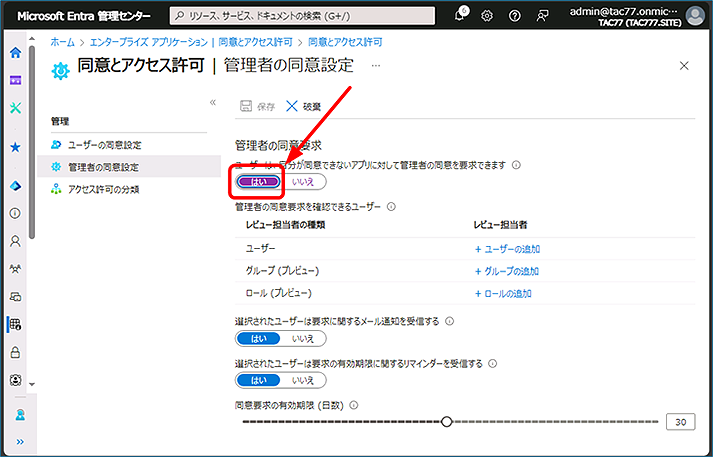This screenshot has width=713, height=457.
Task: Click the Users person icon in sidebar
Action: pos(15,241)
